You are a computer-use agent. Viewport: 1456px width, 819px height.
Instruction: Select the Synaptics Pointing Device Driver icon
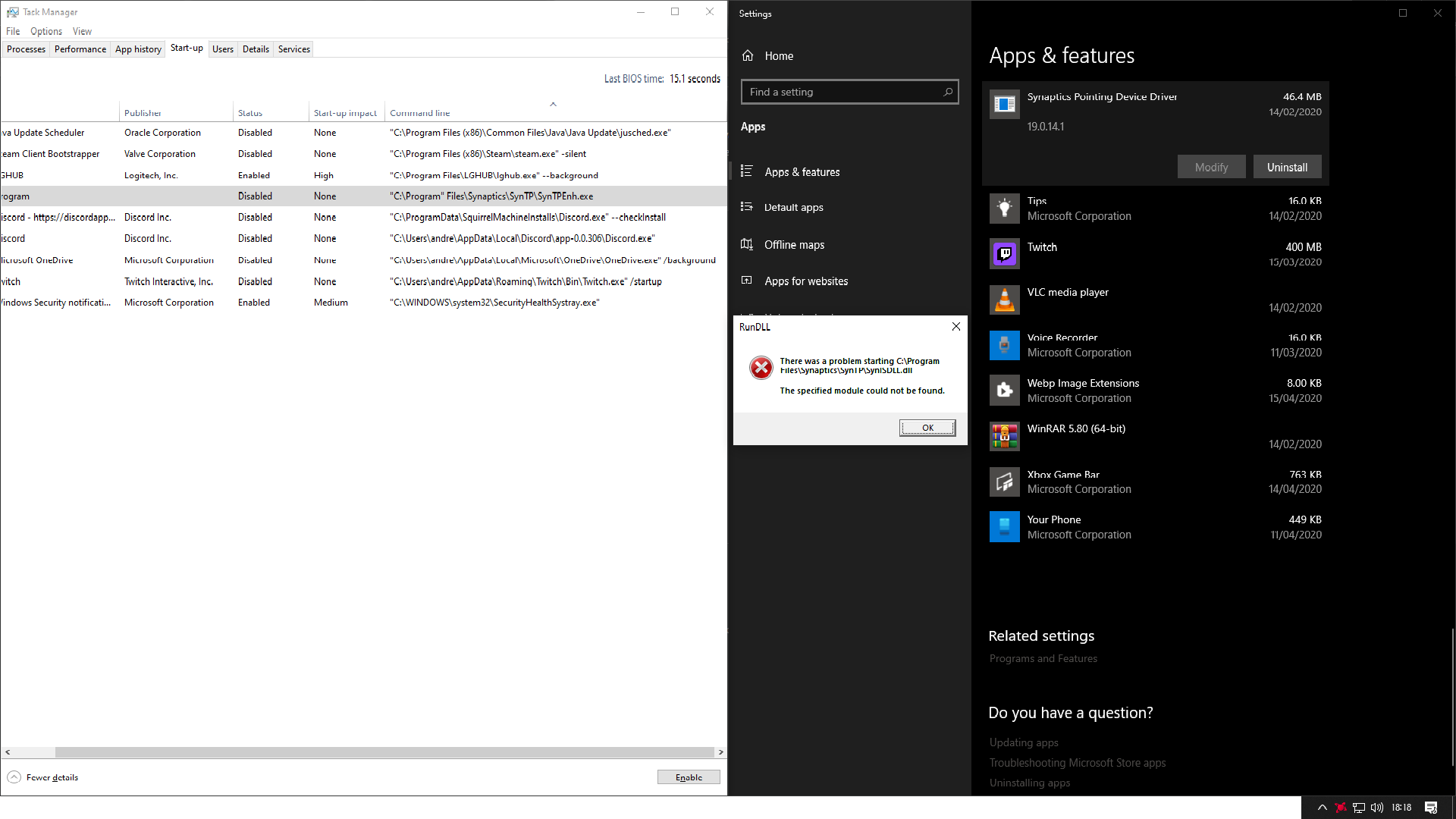click(x=1004, y=104)
